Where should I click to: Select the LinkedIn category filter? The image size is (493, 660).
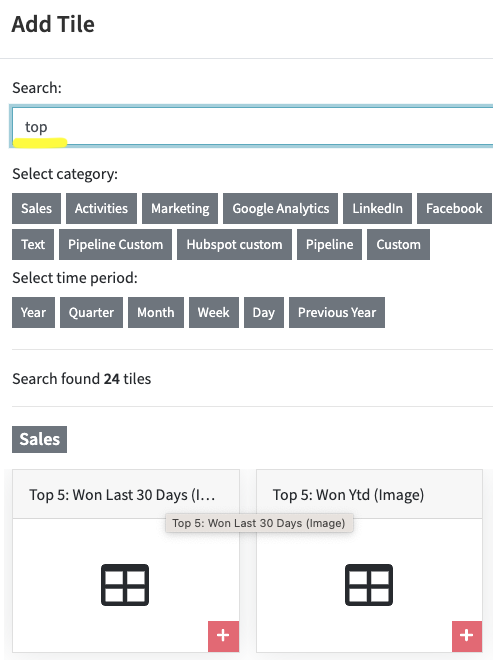point(377,208)
